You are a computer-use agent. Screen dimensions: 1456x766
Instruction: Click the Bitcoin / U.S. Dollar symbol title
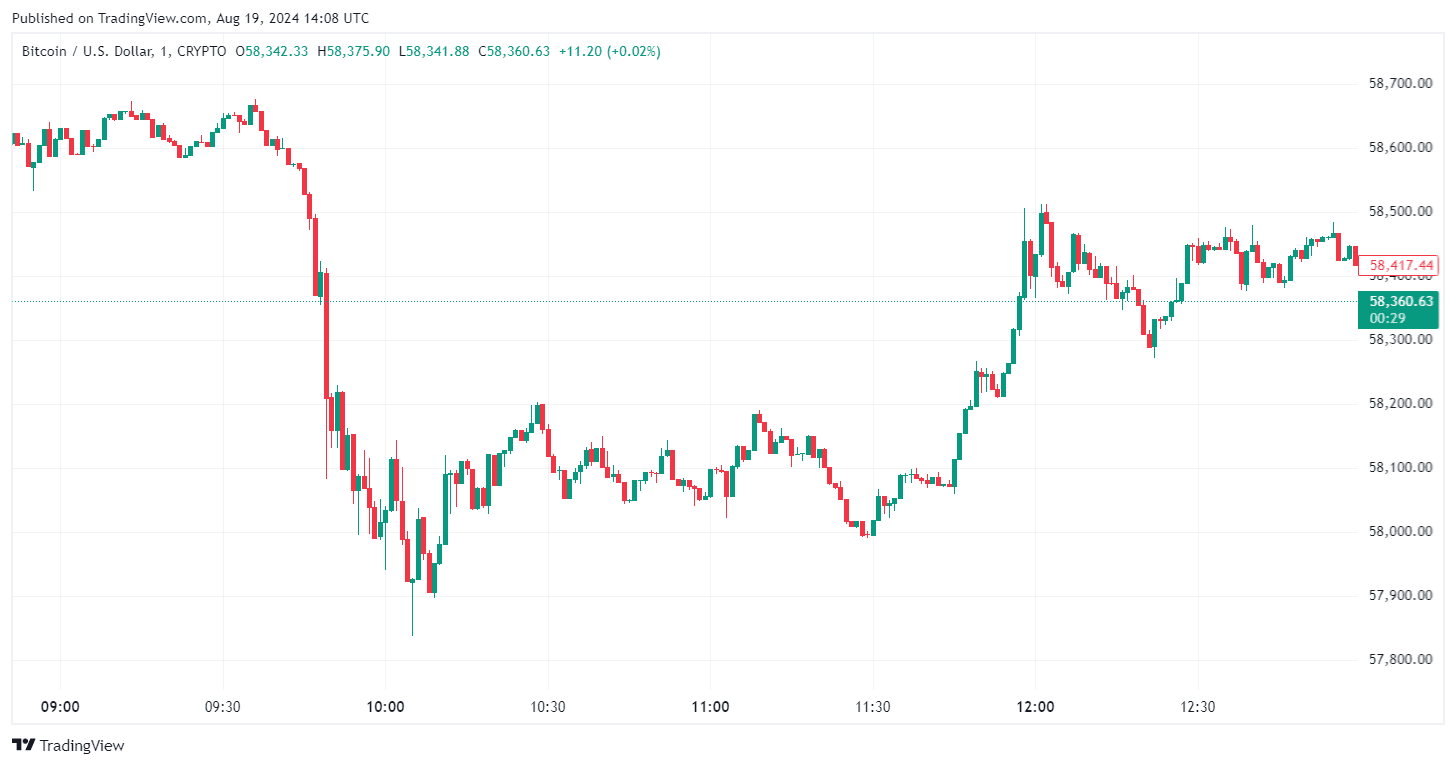(124, 51)
